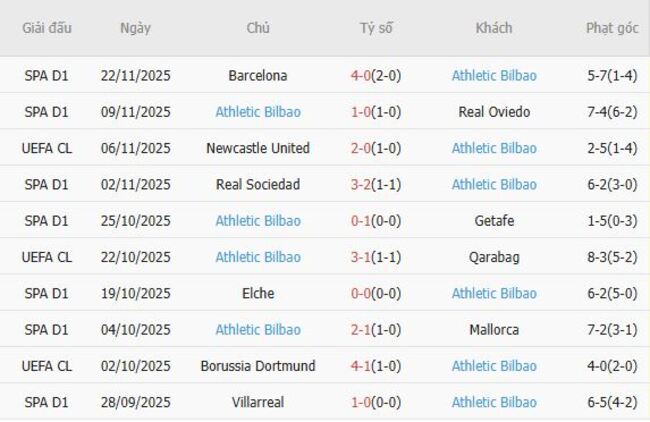Image resolution: width=650 pixels, height=422 pixels.
Task: Open the Real Sociedad team page
Action: 258,184
